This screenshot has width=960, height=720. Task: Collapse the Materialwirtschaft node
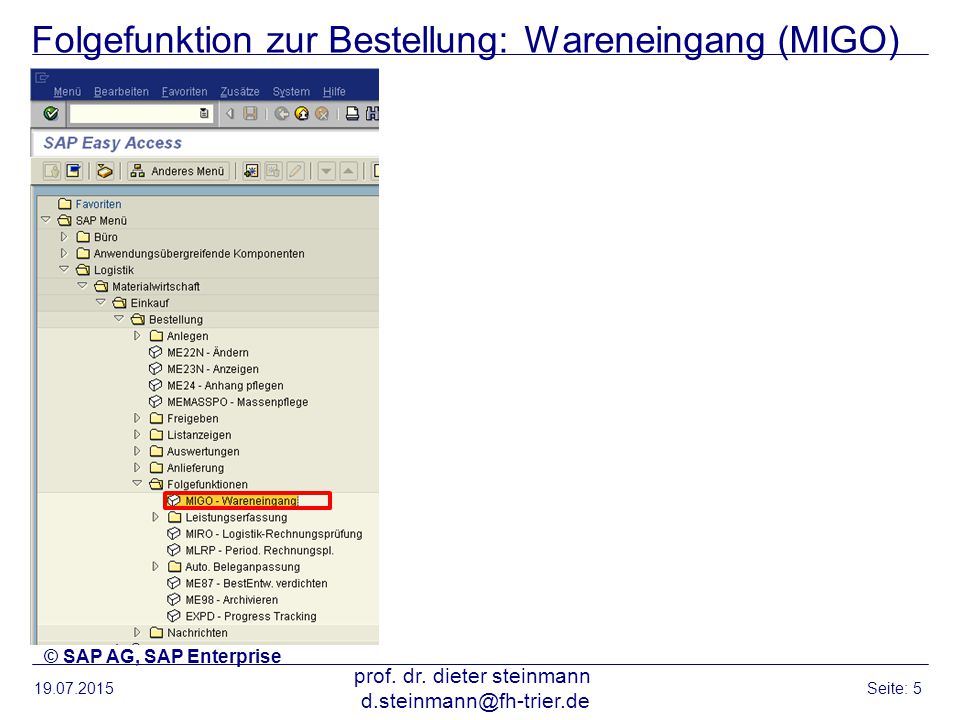point(83,285)
